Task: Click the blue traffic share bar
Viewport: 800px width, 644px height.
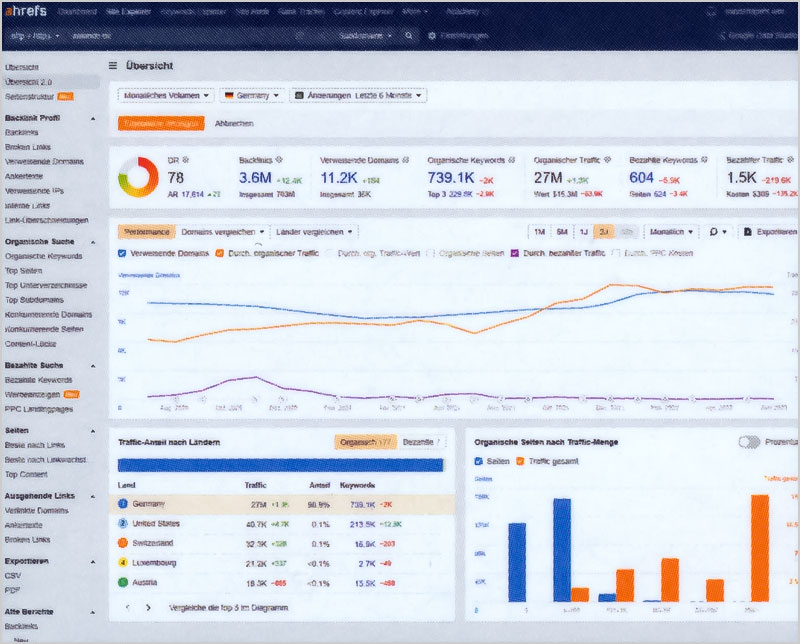Action: coord(280,465)
